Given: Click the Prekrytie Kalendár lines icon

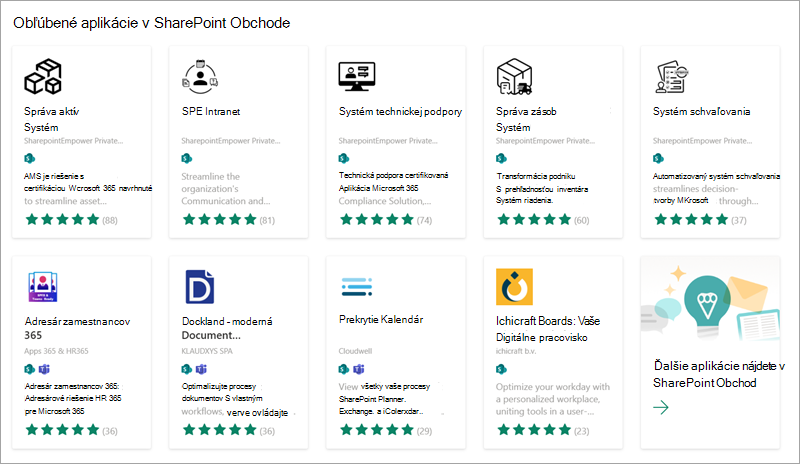Looking at the screenshot, I should coord(357,287).
